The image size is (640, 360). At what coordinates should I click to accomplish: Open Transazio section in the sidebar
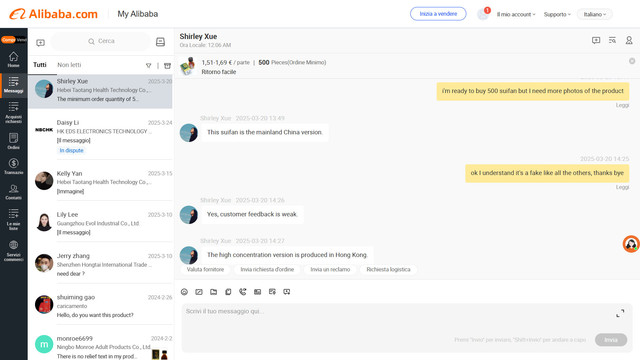pos(13,167)
